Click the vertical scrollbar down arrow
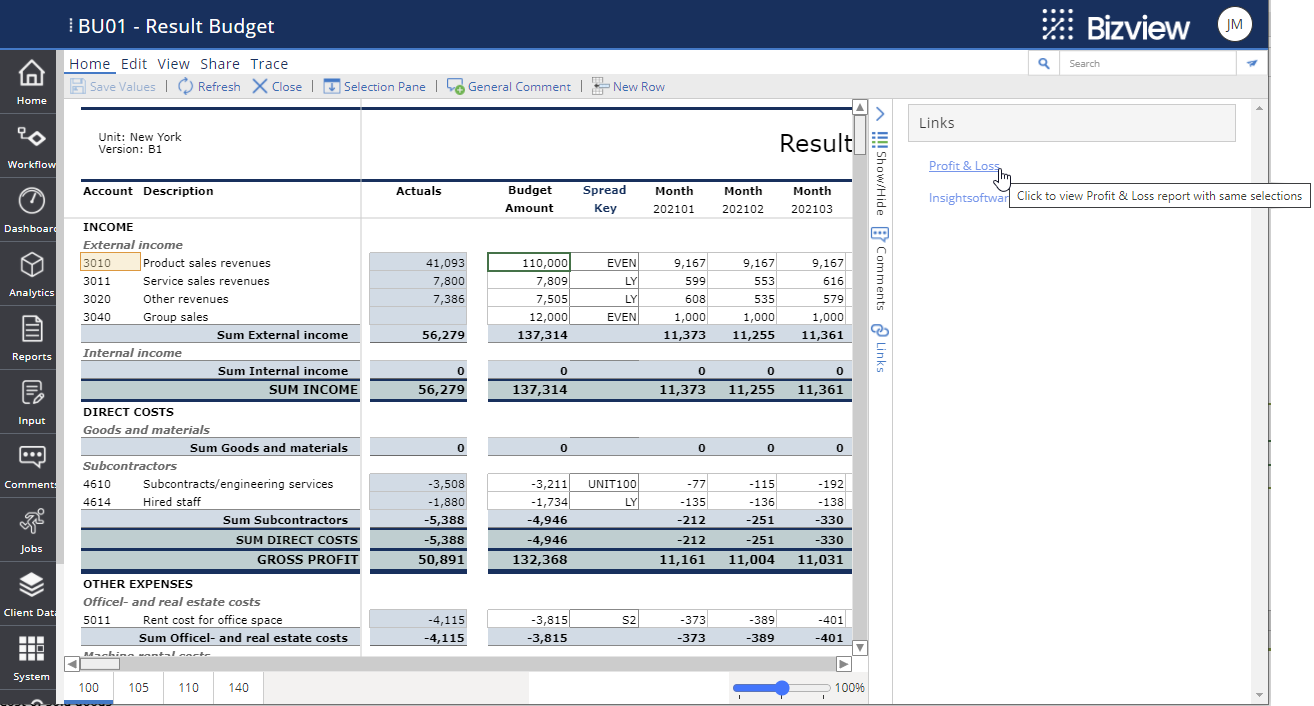The image size is (1314, 706). [860, 648]
